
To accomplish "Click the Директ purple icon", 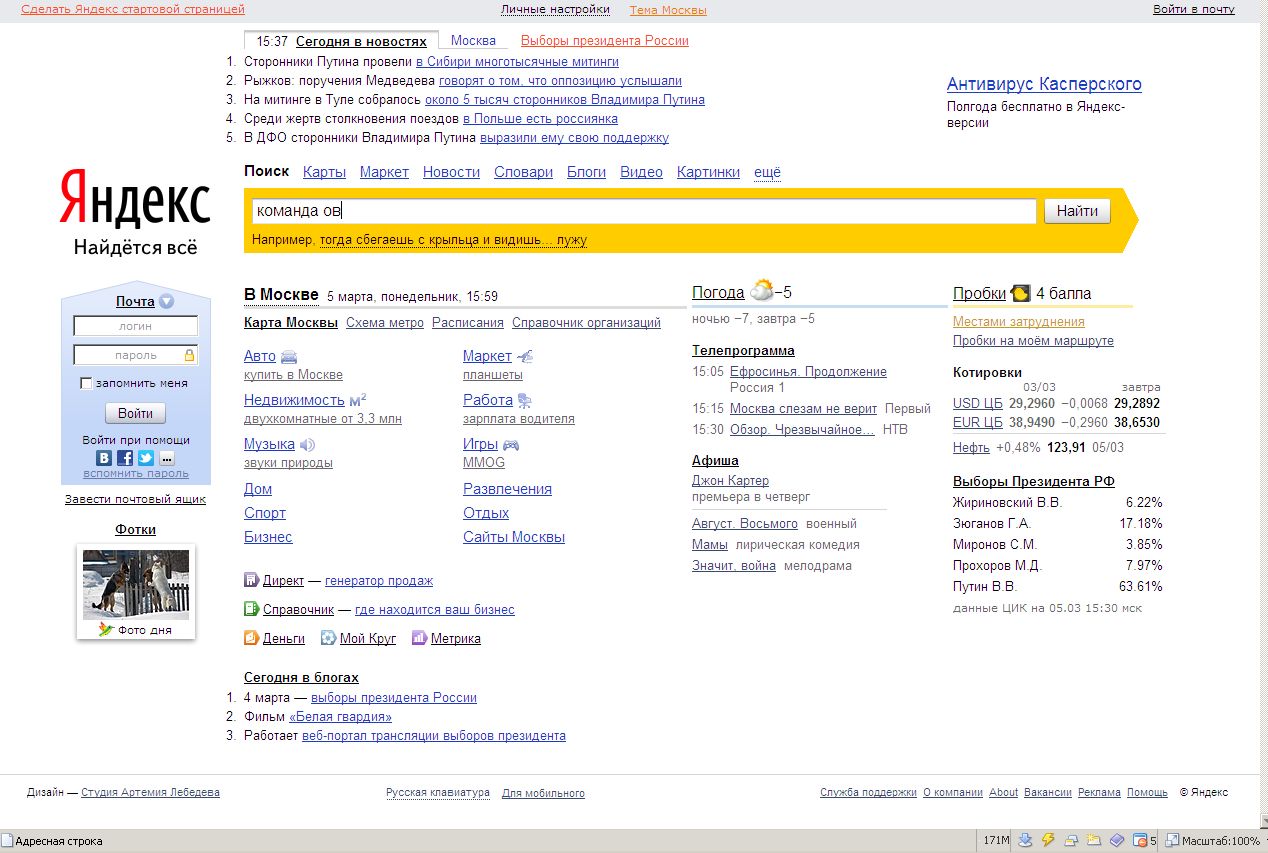I will coord(251,580).
